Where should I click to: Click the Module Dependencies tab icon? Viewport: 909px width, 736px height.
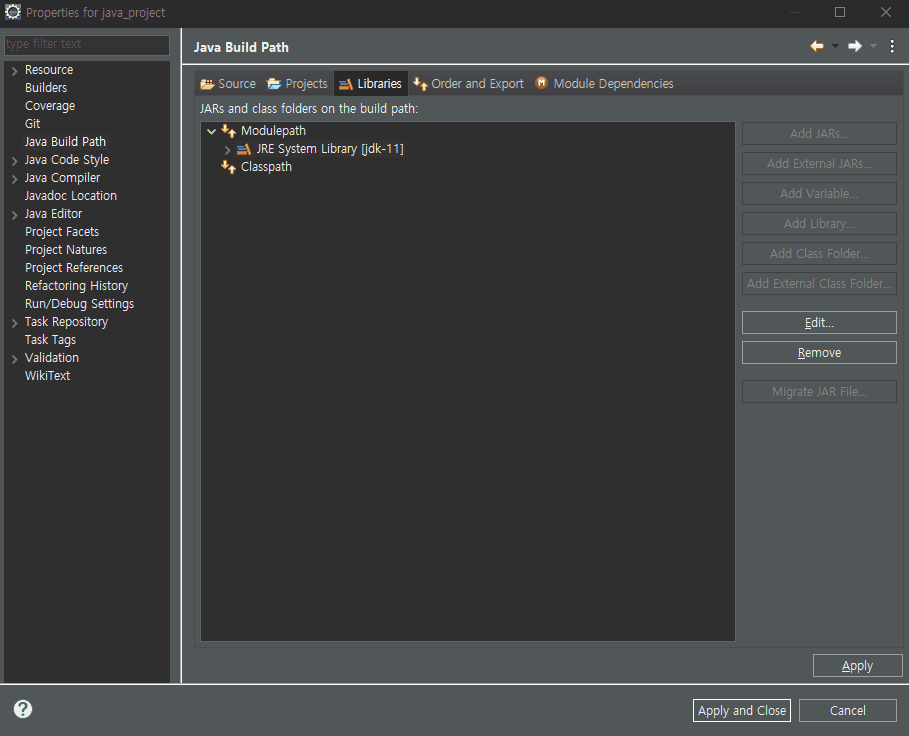[541, 83]
